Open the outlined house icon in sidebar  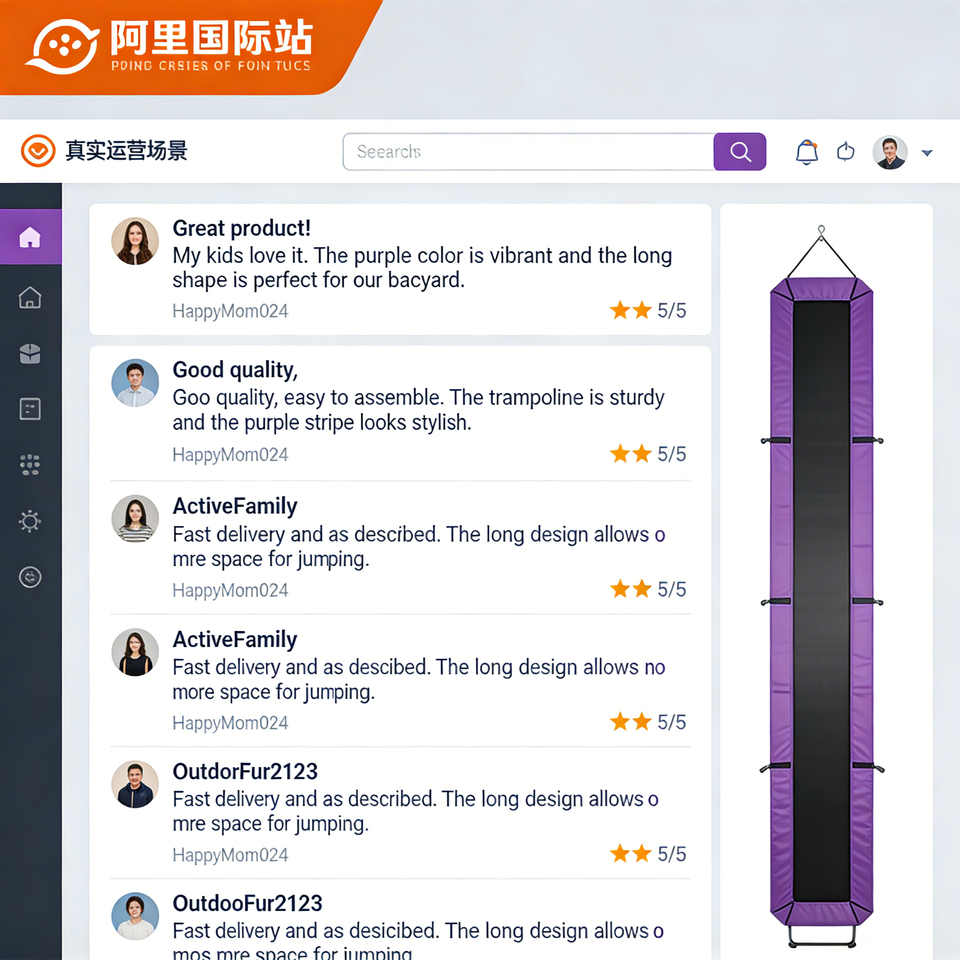pyautogui.click(x=30, y=298)
